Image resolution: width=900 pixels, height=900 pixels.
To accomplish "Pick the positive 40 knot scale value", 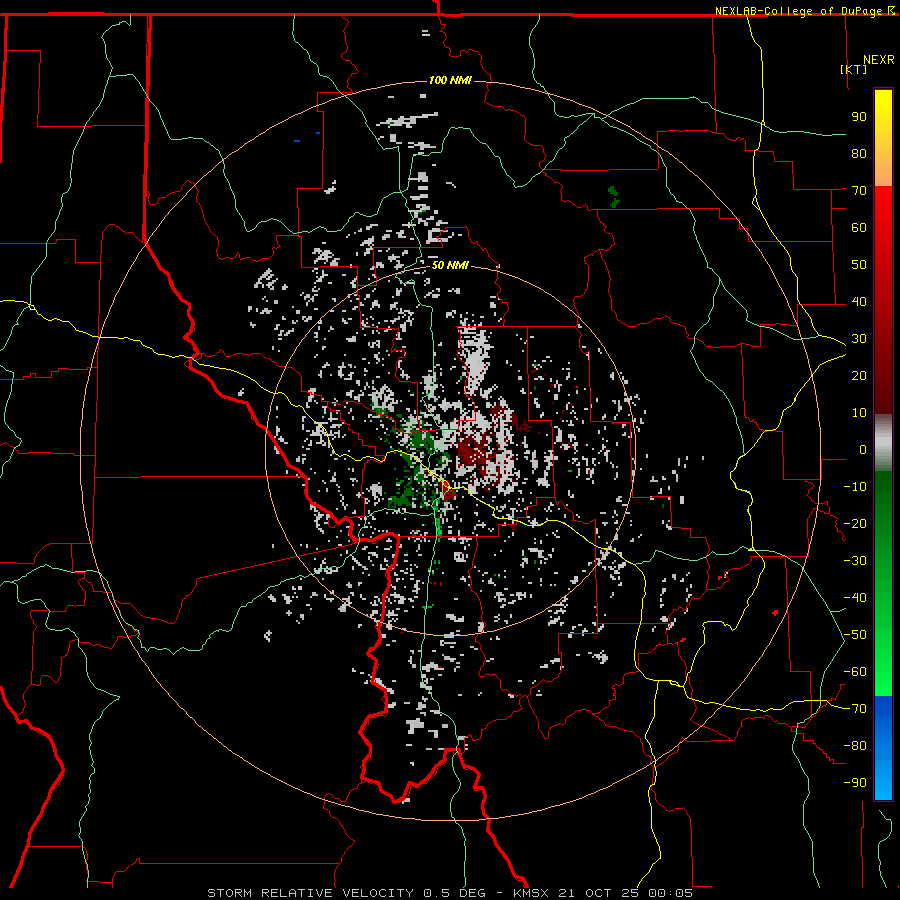I will pyautogui.click(x=859, y=302).
